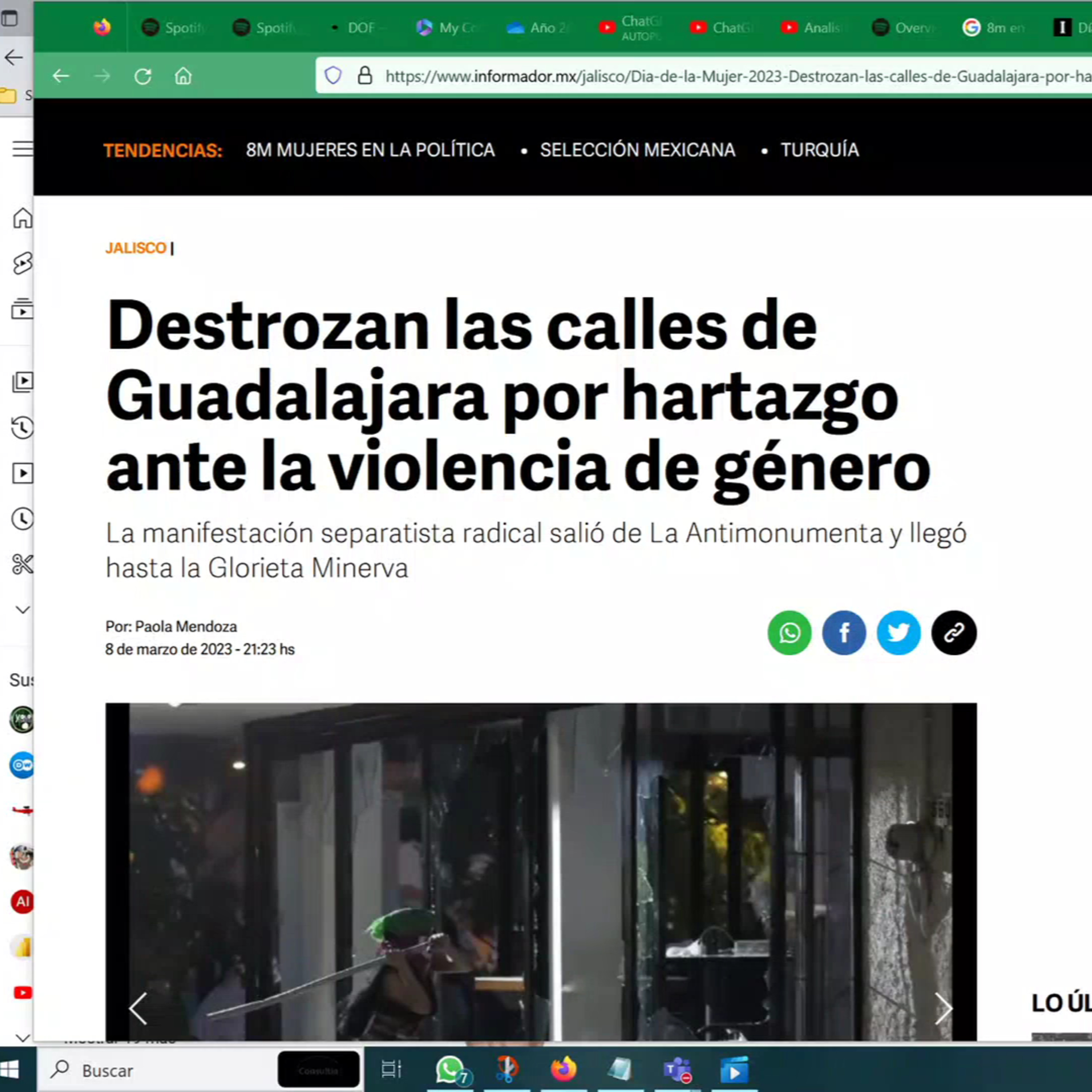Go to Firefox home page icon

pos(183,76)
